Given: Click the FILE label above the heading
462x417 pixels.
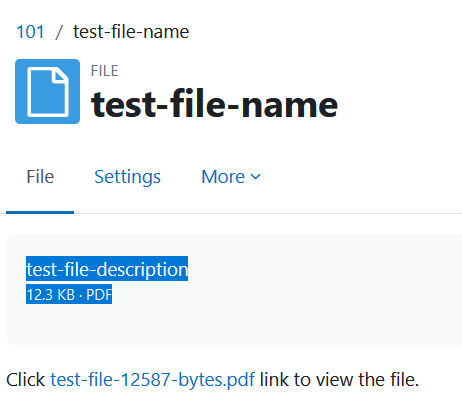Looking at the screenshot, I should (105, 71).
